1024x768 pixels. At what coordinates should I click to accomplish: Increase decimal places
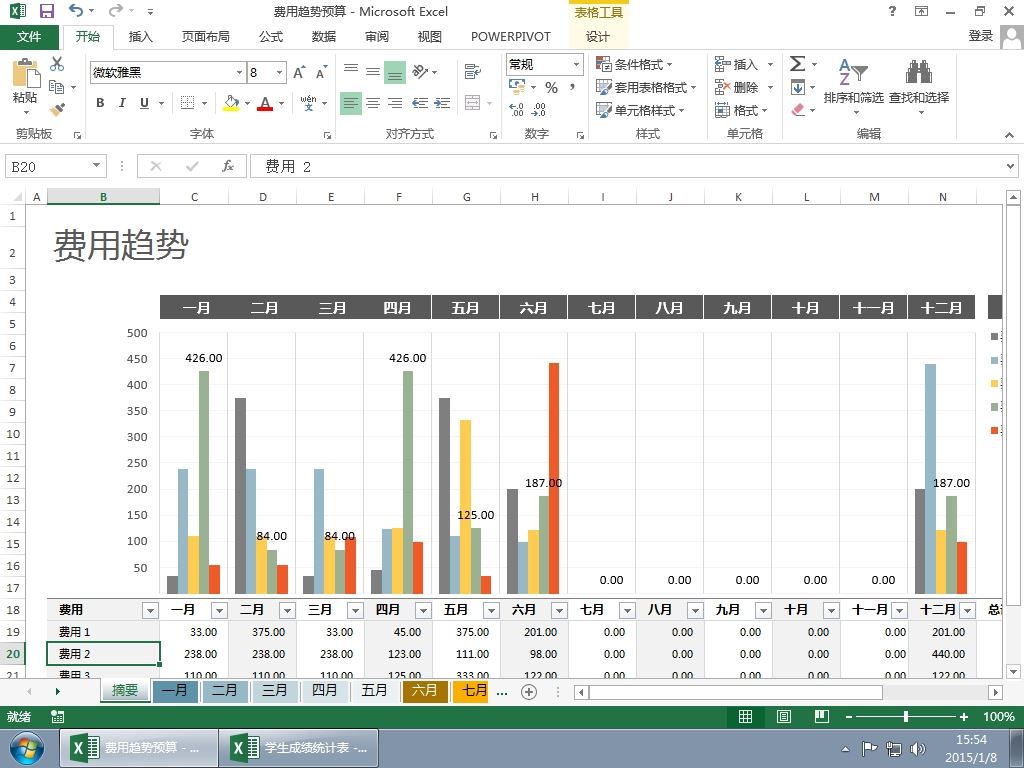click(517, 110)
